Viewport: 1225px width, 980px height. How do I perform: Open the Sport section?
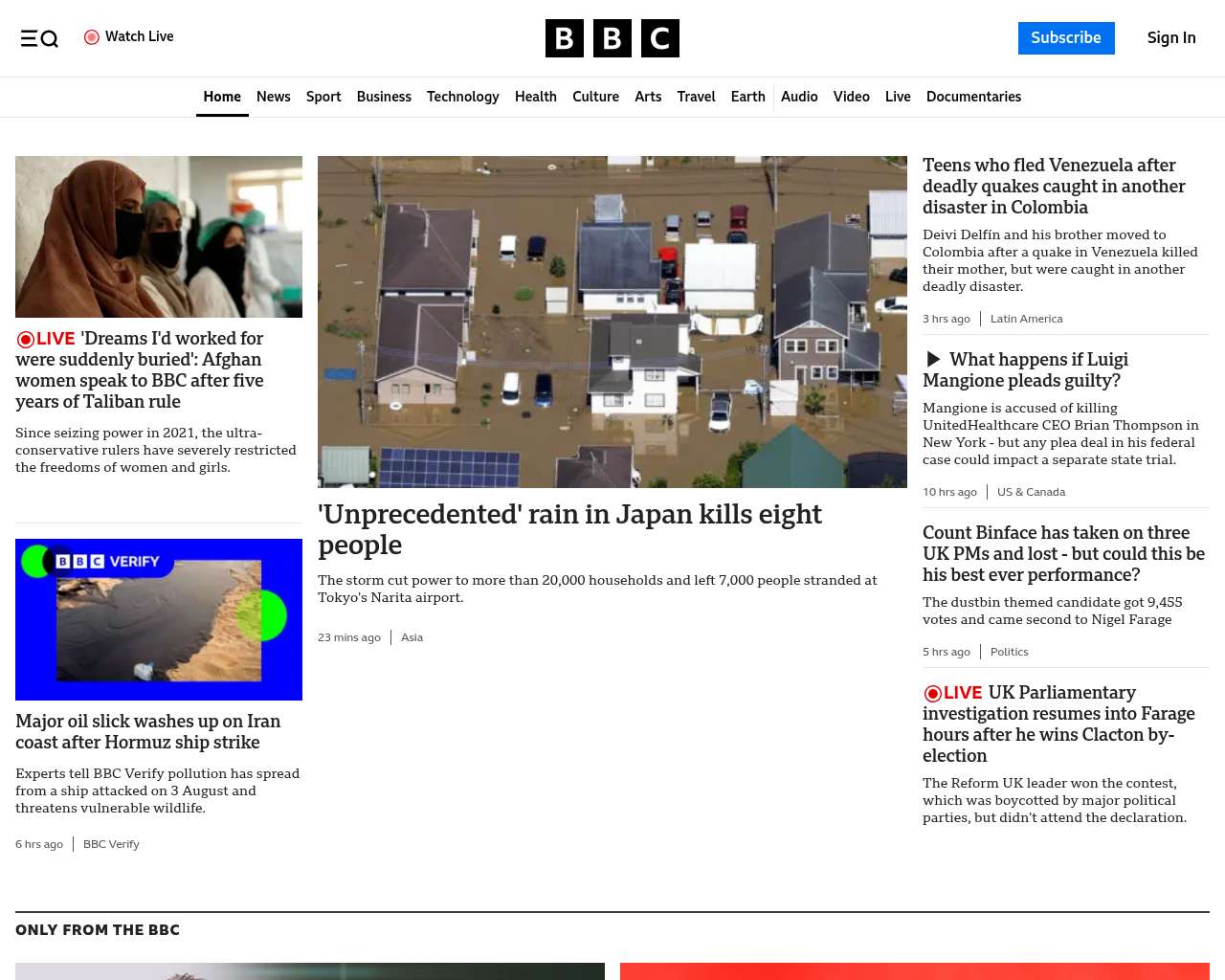[323, 97]
